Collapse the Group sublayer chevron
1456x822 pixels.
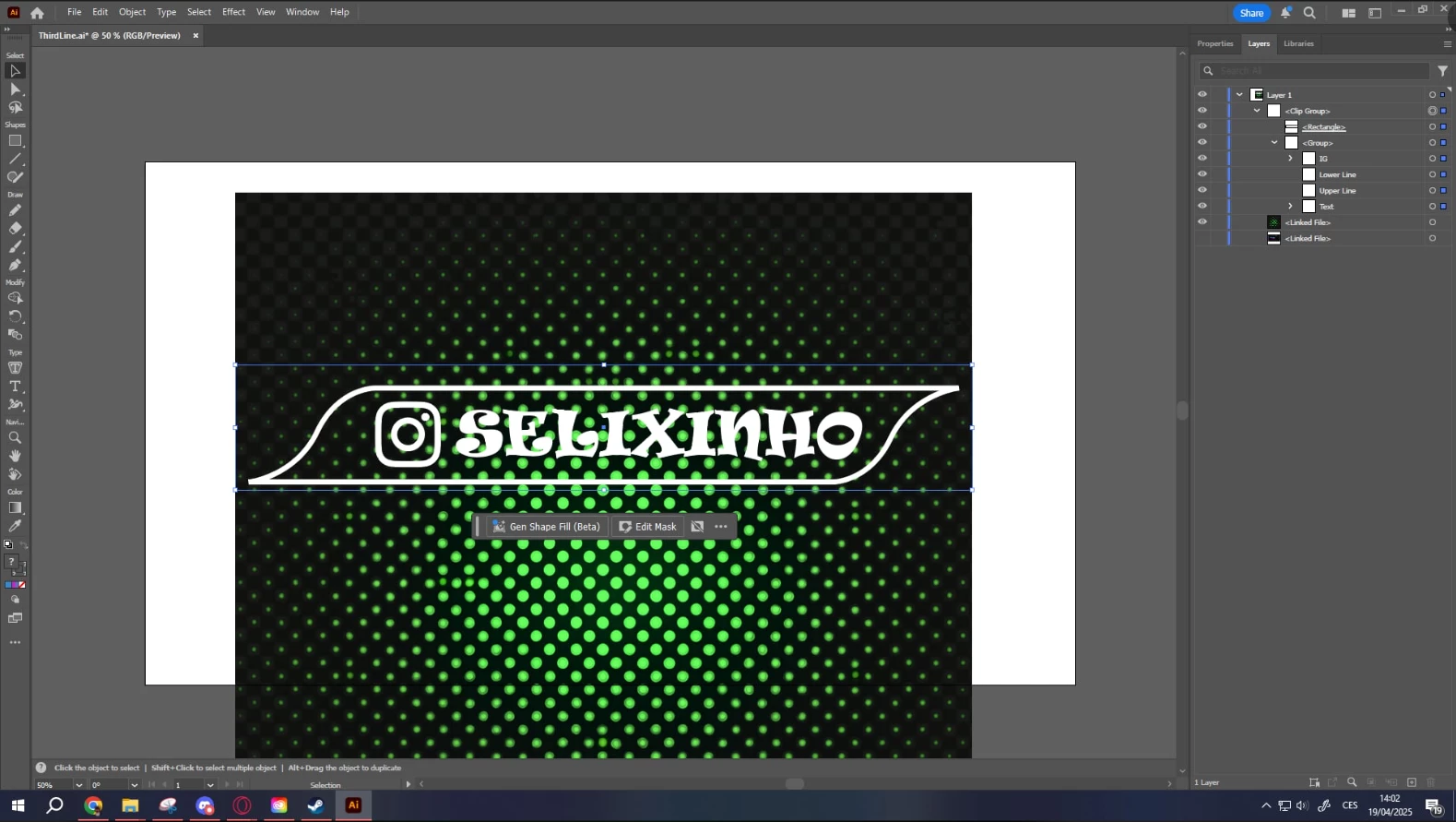[x=1274, y=142]
